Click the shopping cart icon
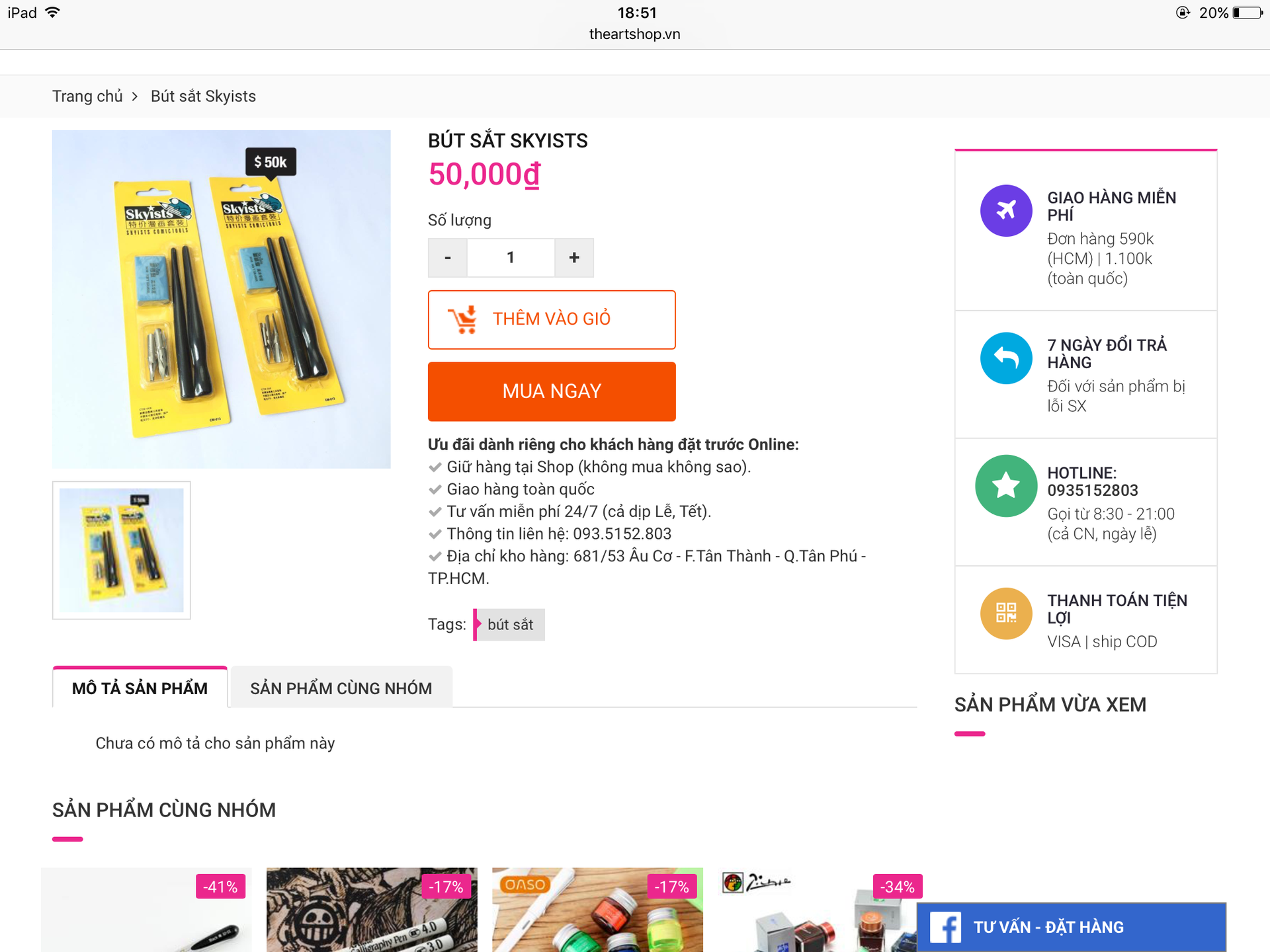The height and width of the screenshot is (952, 1270). point(463,319)
